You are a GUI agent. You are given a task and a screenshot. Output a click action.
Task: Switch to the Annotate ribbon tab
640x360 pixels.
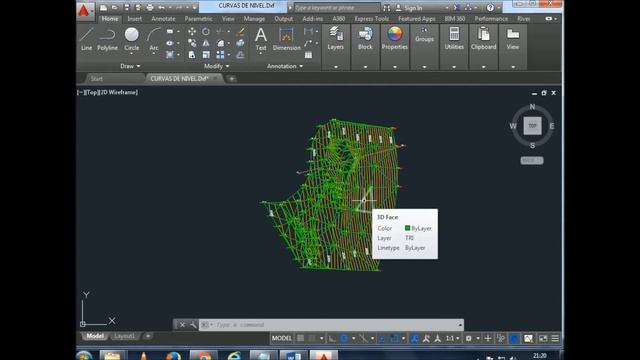click(x=163, y=19)
